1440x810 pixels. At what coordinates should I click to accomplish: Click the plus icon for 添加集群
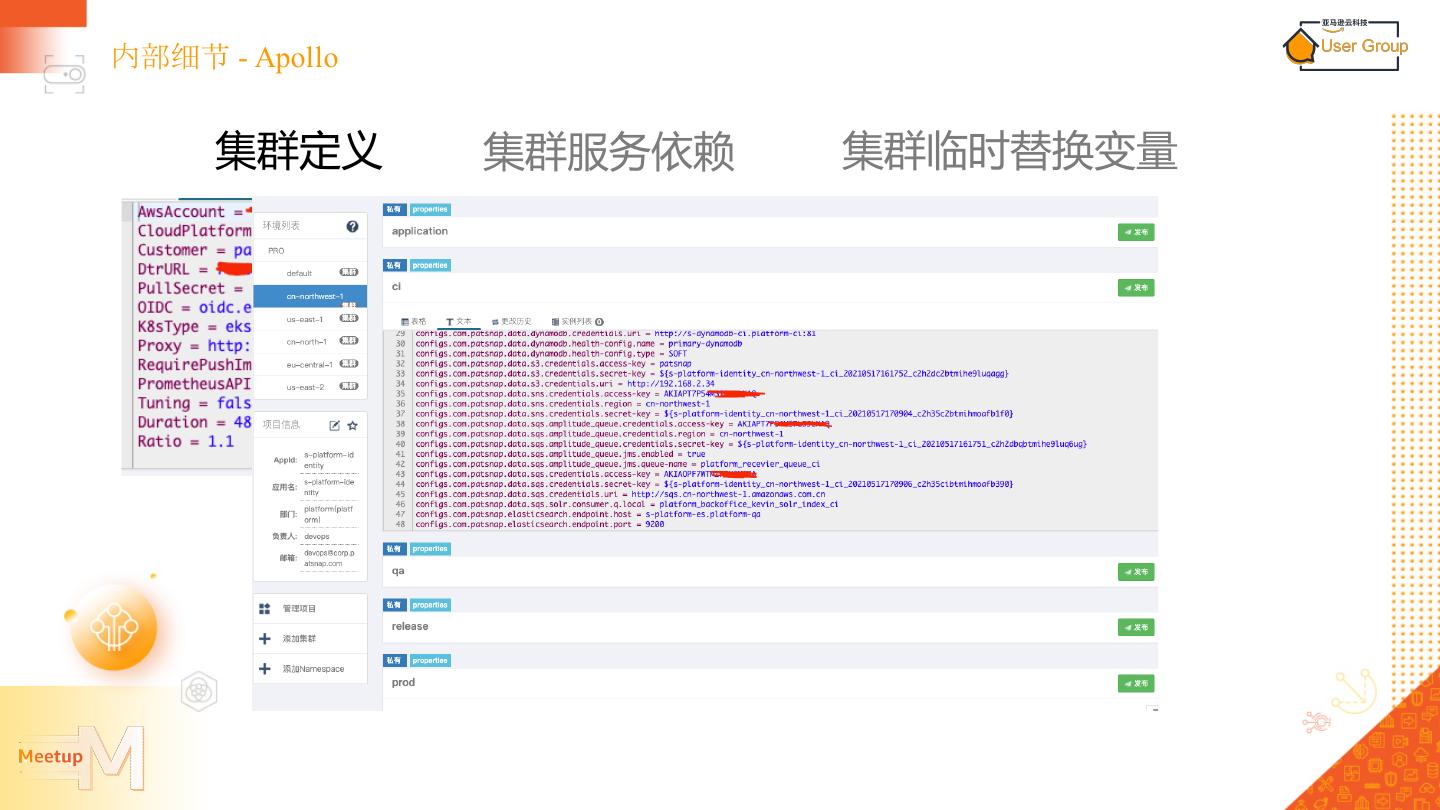(x=265, y=638)
